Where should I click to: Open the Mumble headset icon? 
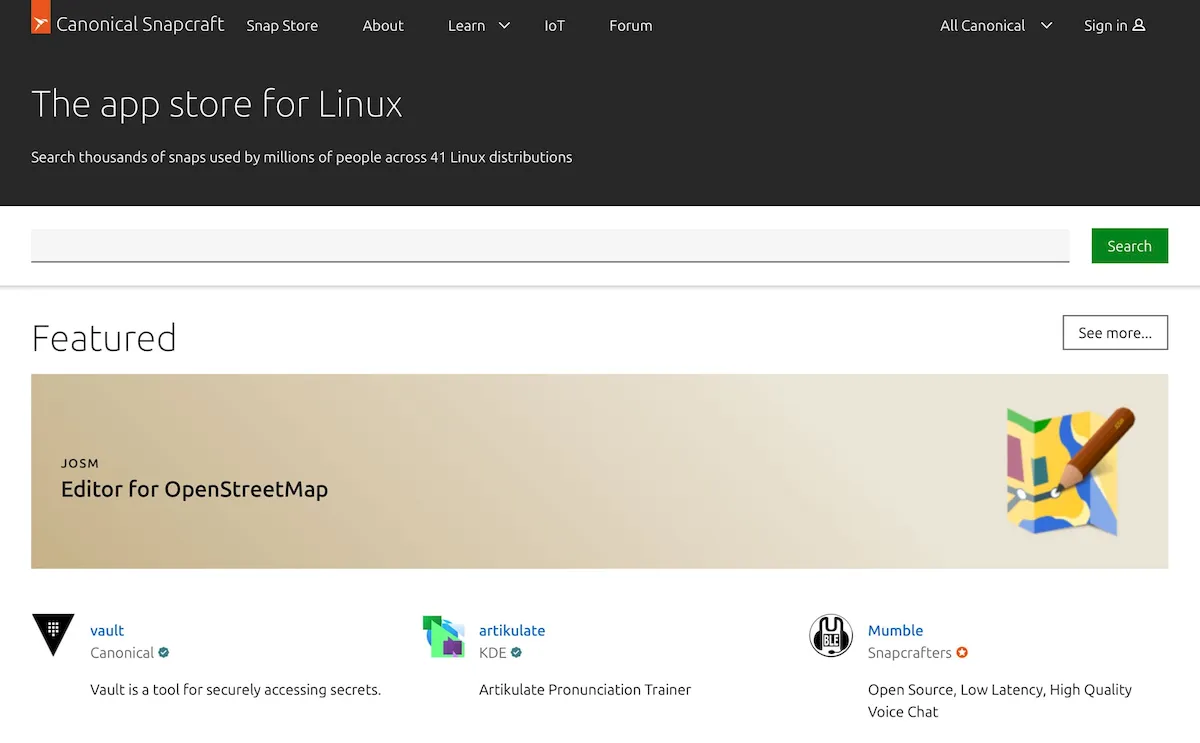coord(831,636)
